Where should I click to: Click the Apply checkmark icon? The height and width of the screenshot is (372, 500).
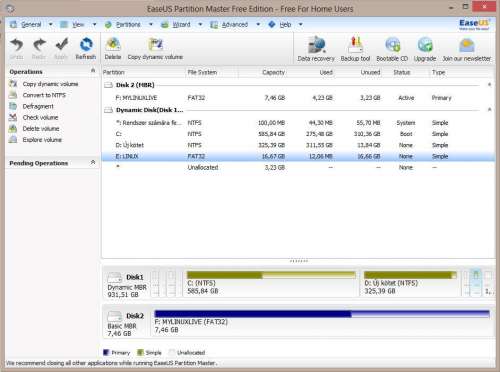point(62,45)
